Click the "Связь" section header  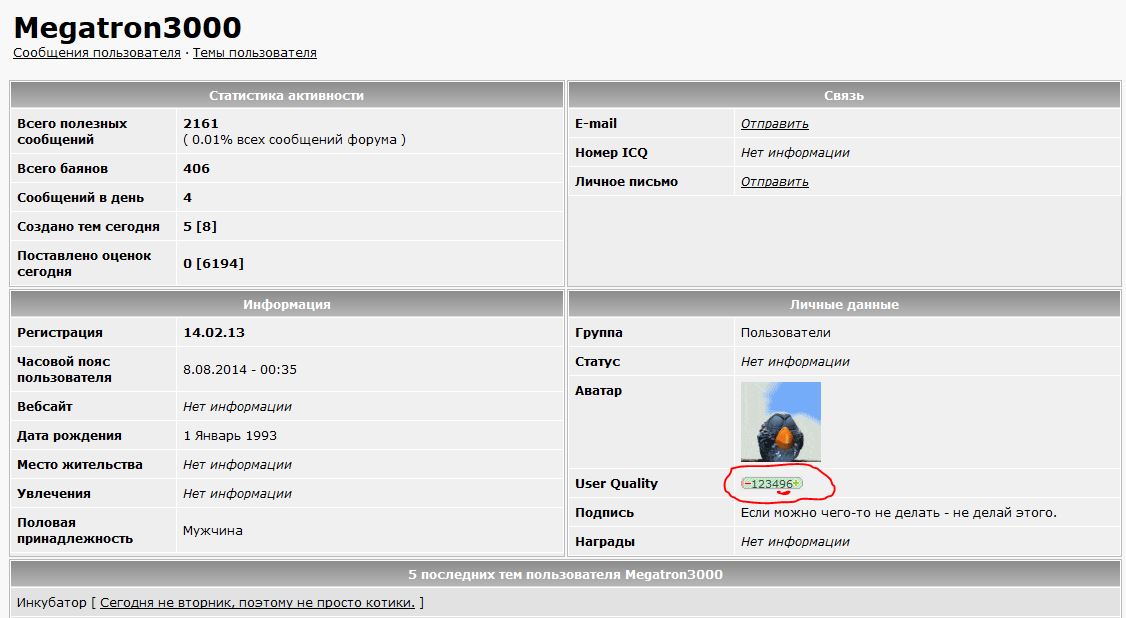pyautogui.click(x=844, y=95)
